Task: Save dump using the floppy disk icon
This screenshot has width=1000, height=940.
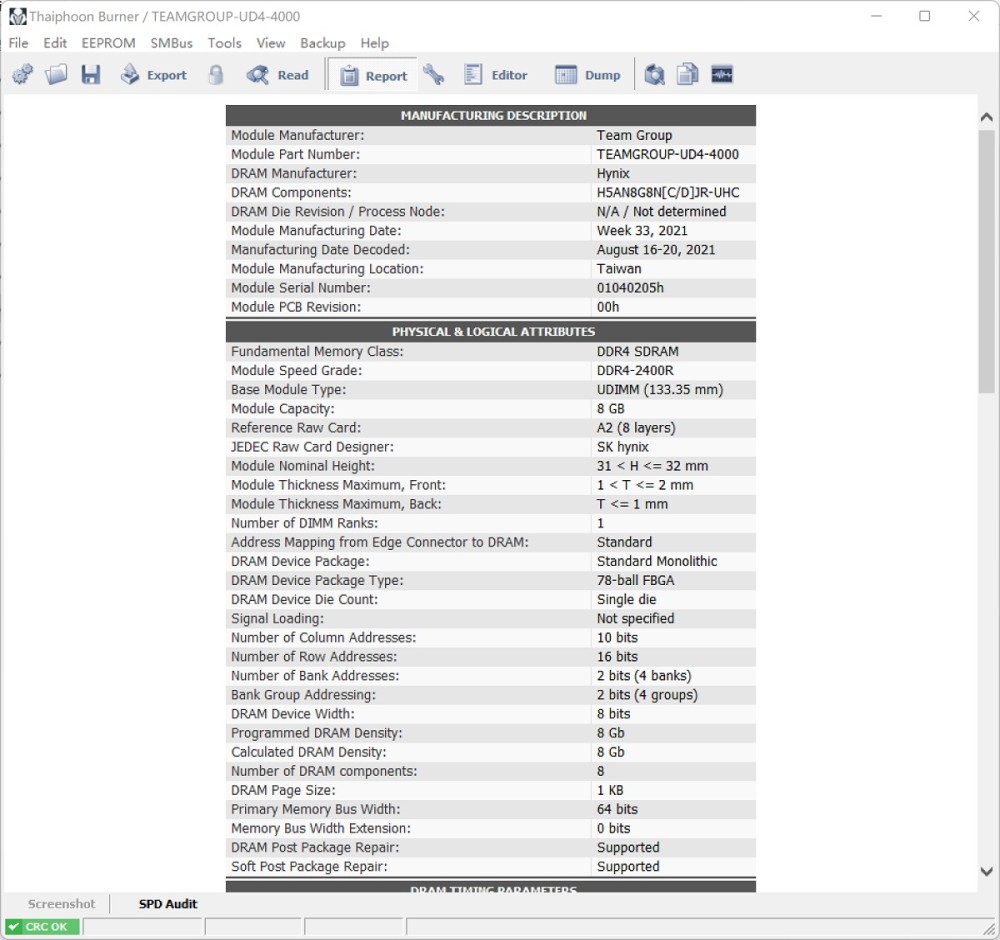Action: click(x=91, y=75)
